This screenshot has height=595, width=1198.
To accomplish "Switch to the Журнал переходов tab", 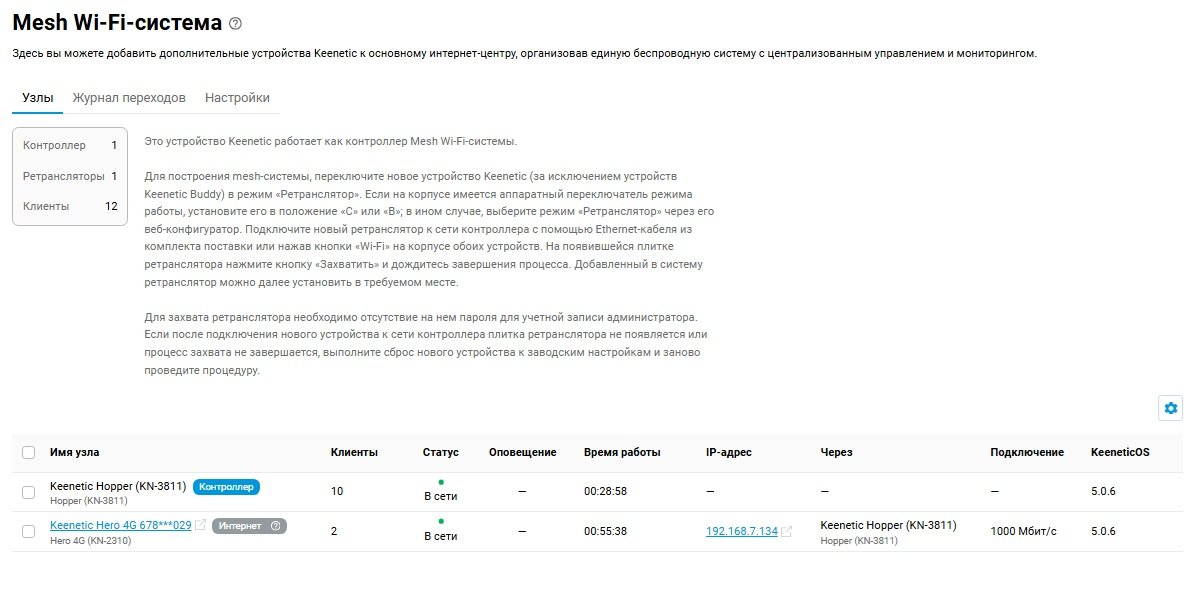I will click(x=129, y=98).
